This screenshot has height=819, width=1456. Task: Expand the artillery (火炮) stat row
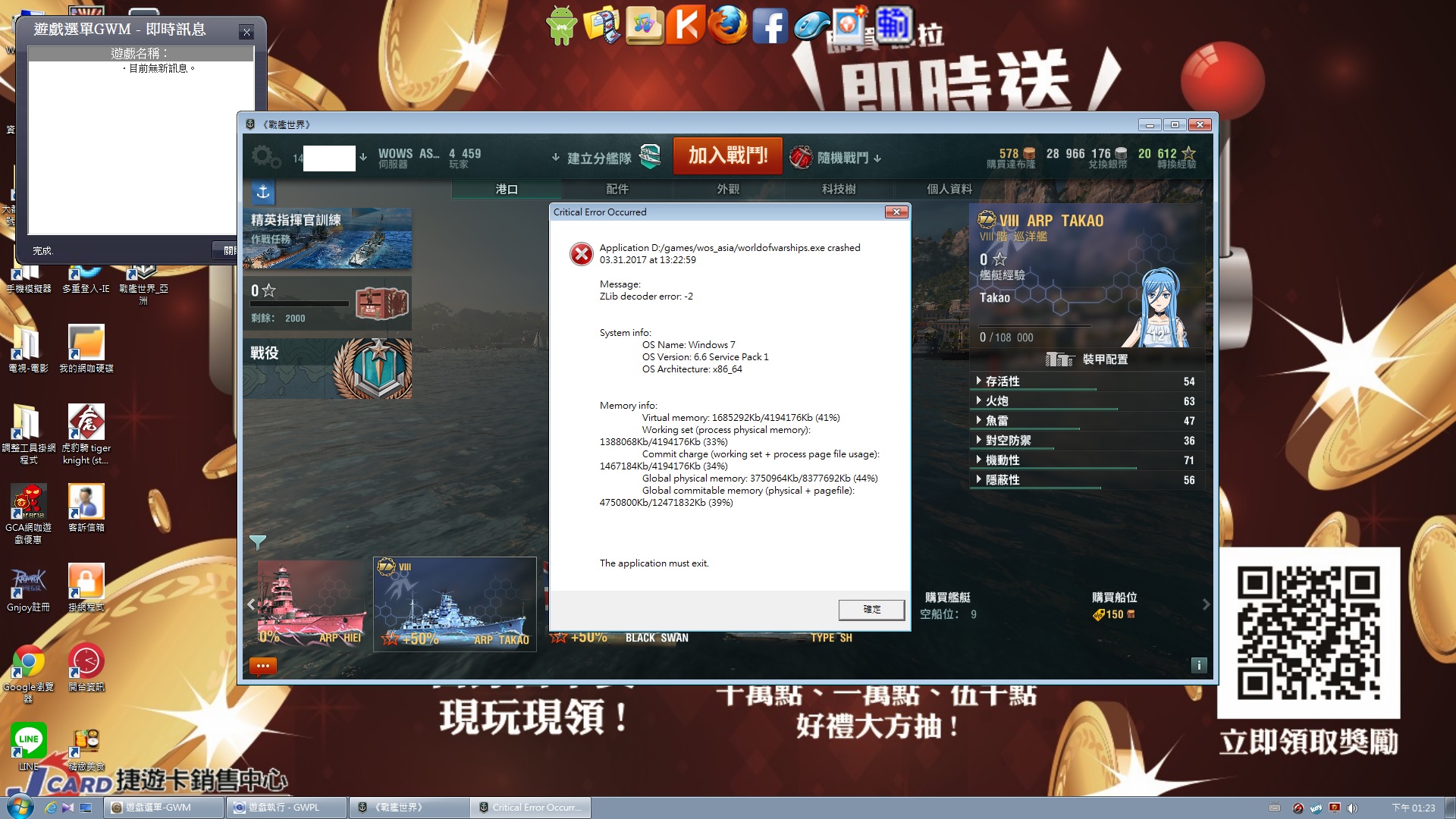996,401
